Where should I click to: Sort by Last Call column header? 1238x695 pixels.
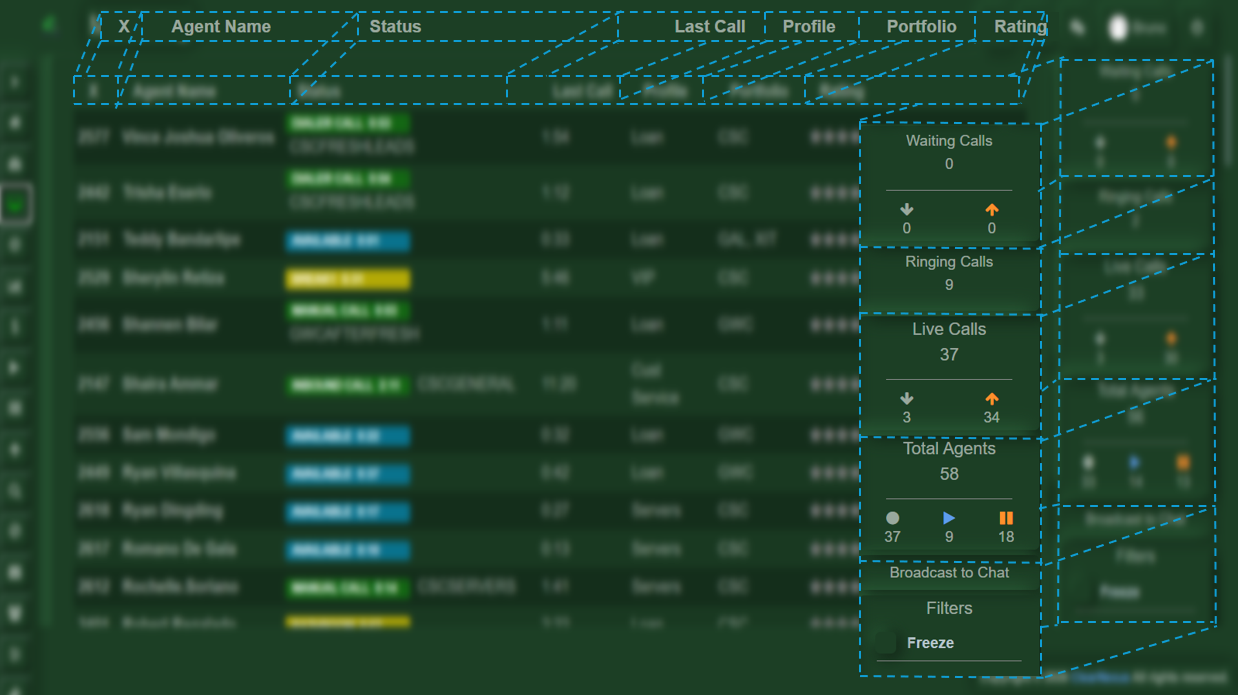click(709, 27)
